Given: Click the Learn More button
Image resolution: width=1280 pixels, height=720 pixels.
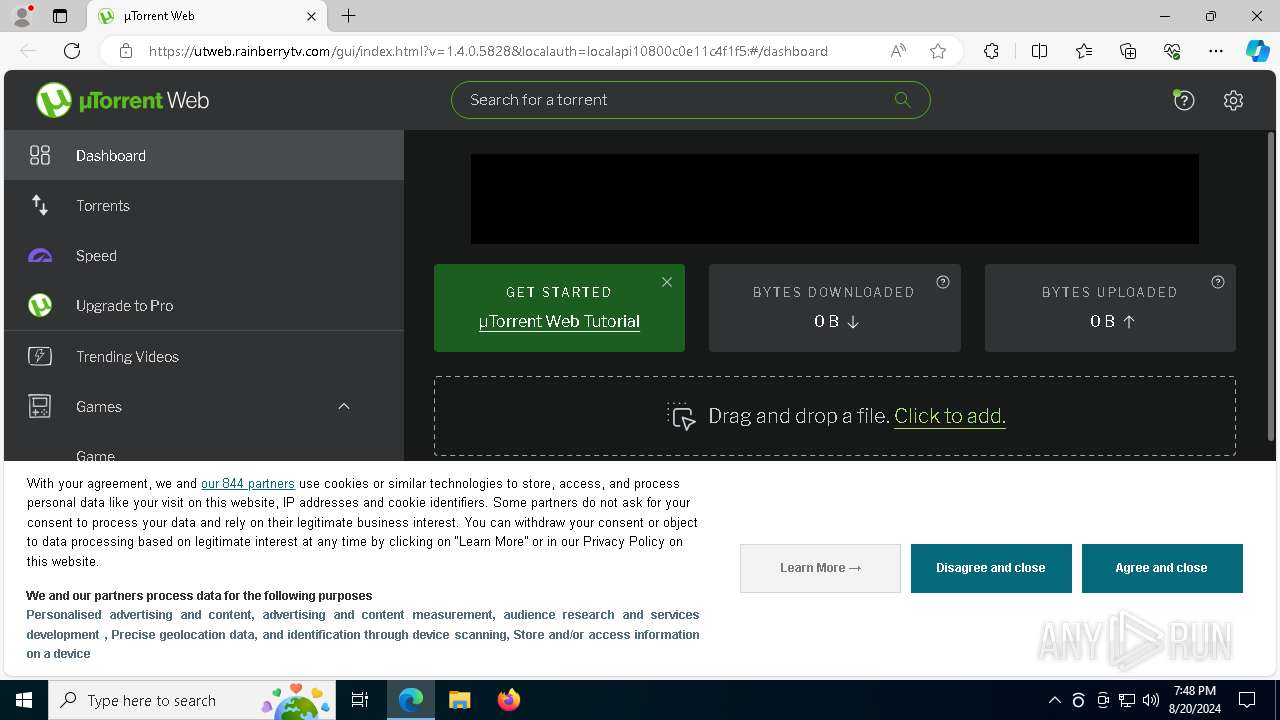Looking at the screenshot, I should tap(821, 568).
